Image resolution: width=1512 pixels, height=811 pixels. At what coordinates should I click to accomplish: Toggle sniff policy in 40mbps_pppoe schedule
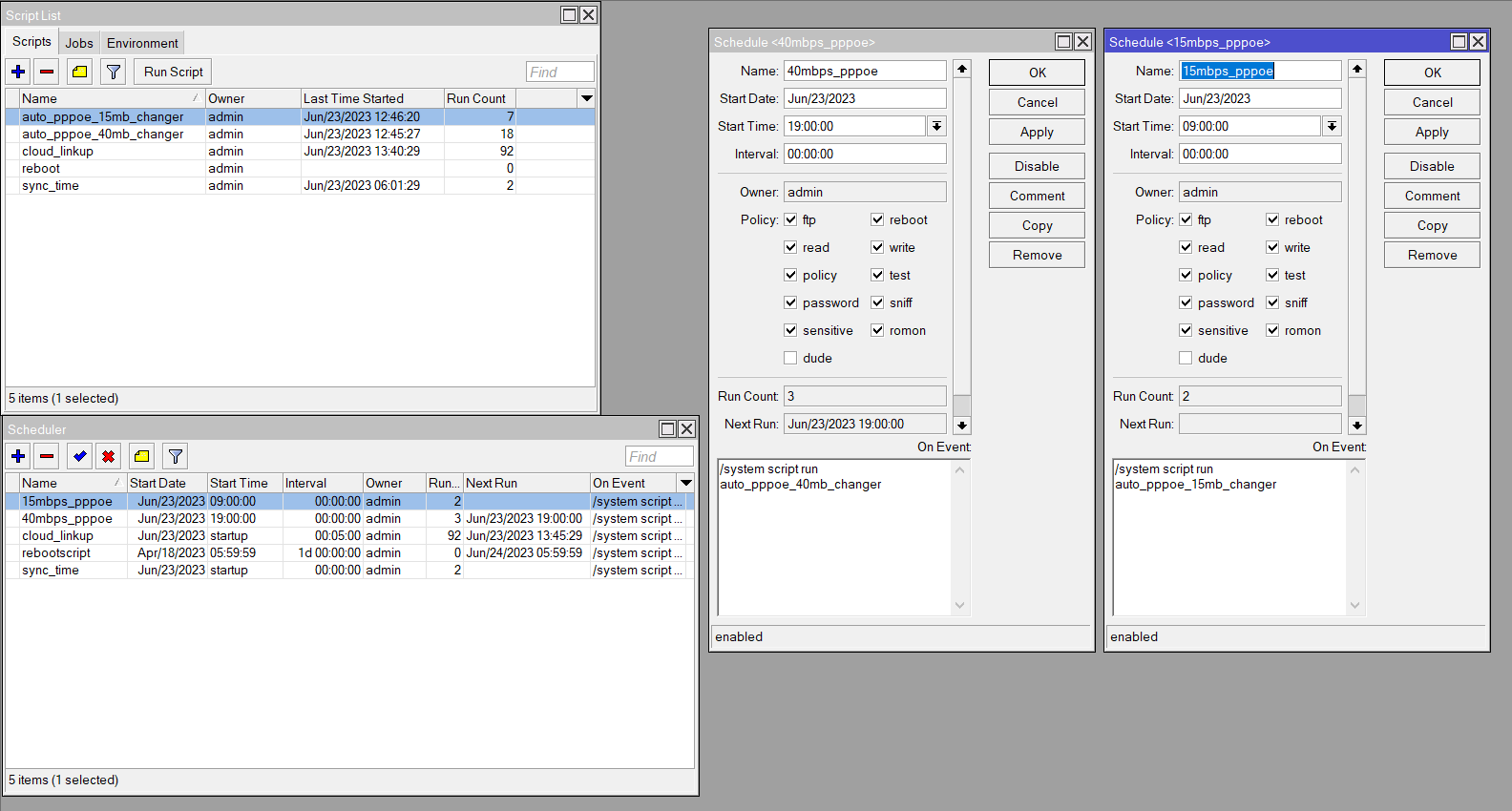[877, 302]
